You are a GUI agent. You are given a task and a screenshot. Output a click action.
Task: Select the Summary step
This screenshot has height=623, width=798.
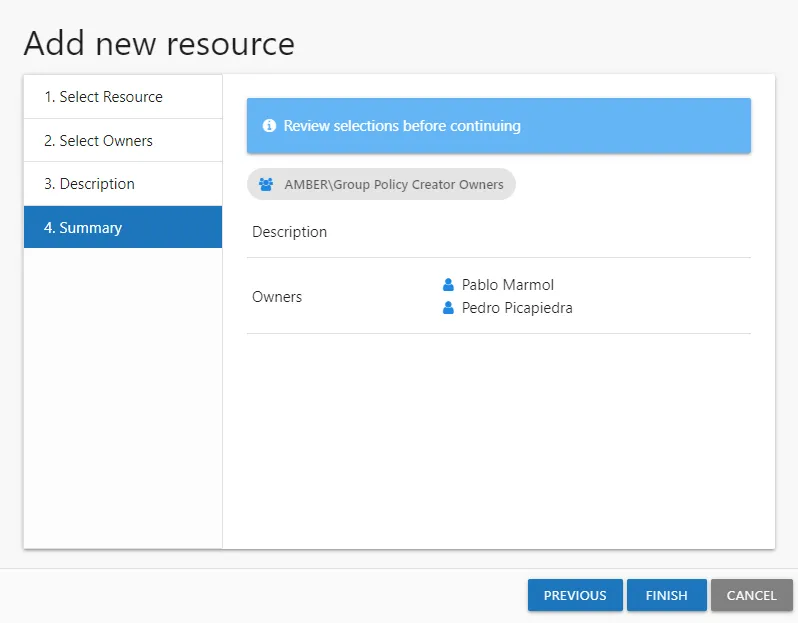(x=123, y=227)
